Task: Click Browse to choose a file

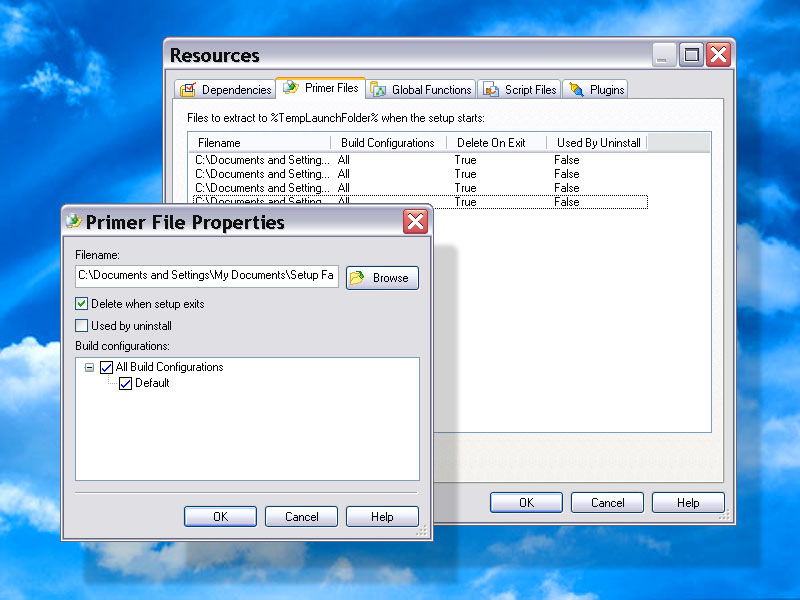Action: (x=383, y=278)
